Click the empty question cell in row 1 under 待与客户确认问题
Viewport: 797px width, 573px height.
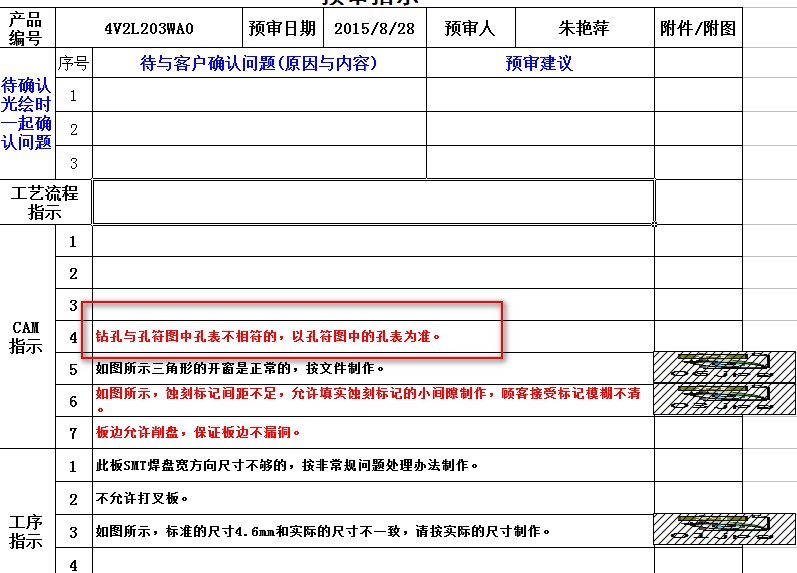pyautogui.click(x=259, y=95)
